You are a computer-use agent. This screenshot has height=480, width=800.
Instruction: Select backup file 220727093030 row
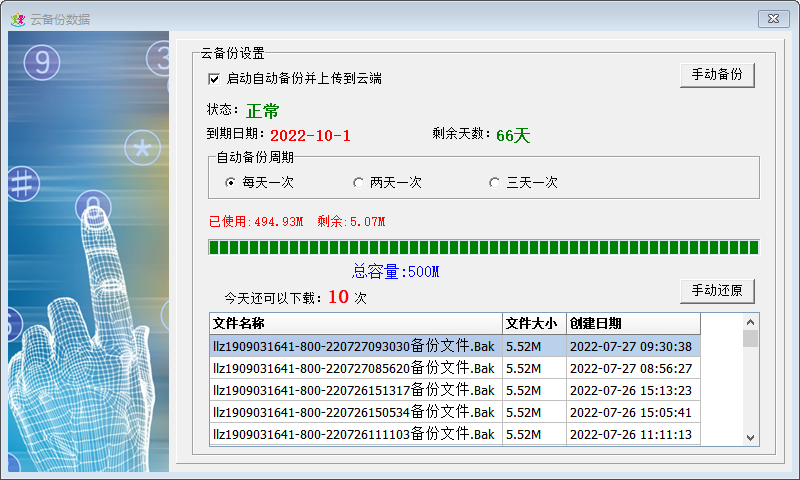tap(455, 346)
